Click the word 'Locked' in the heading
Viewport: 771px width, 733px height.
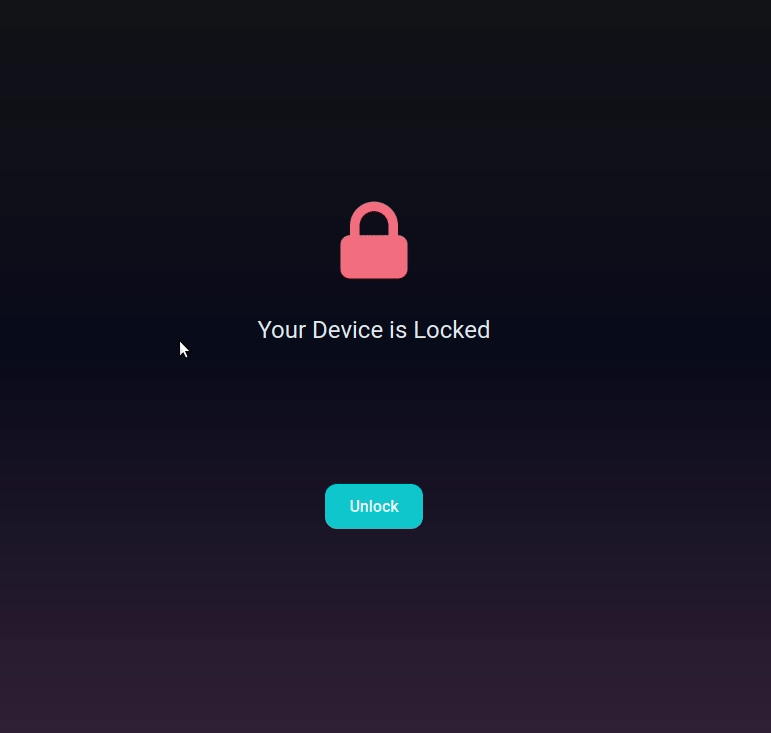(452, 329)
